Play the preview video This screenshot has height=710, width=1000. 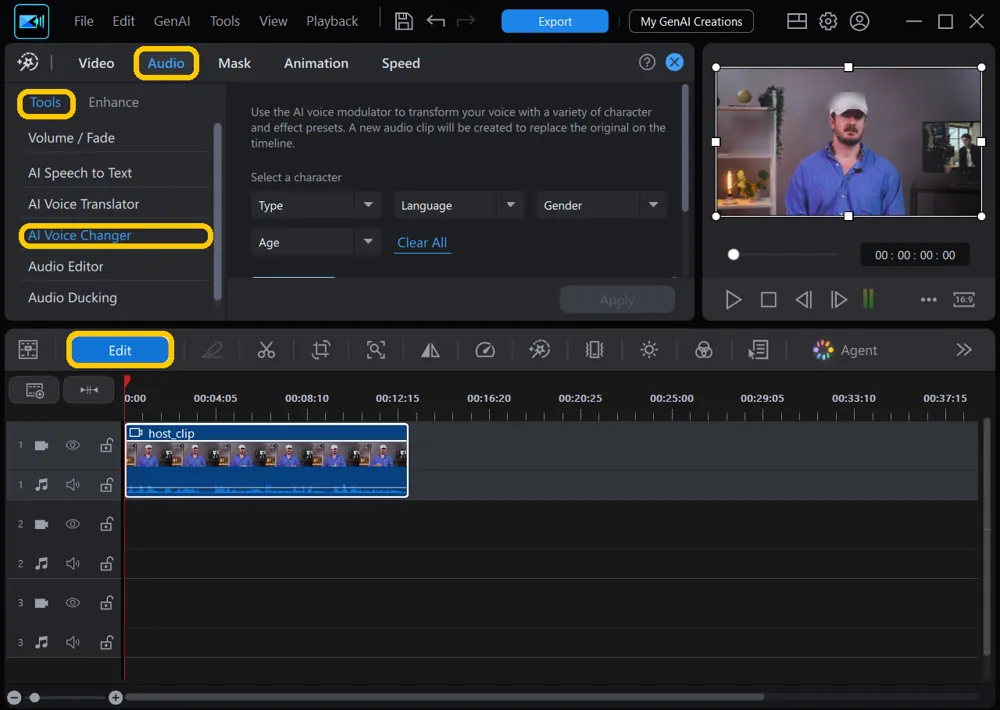733,299
